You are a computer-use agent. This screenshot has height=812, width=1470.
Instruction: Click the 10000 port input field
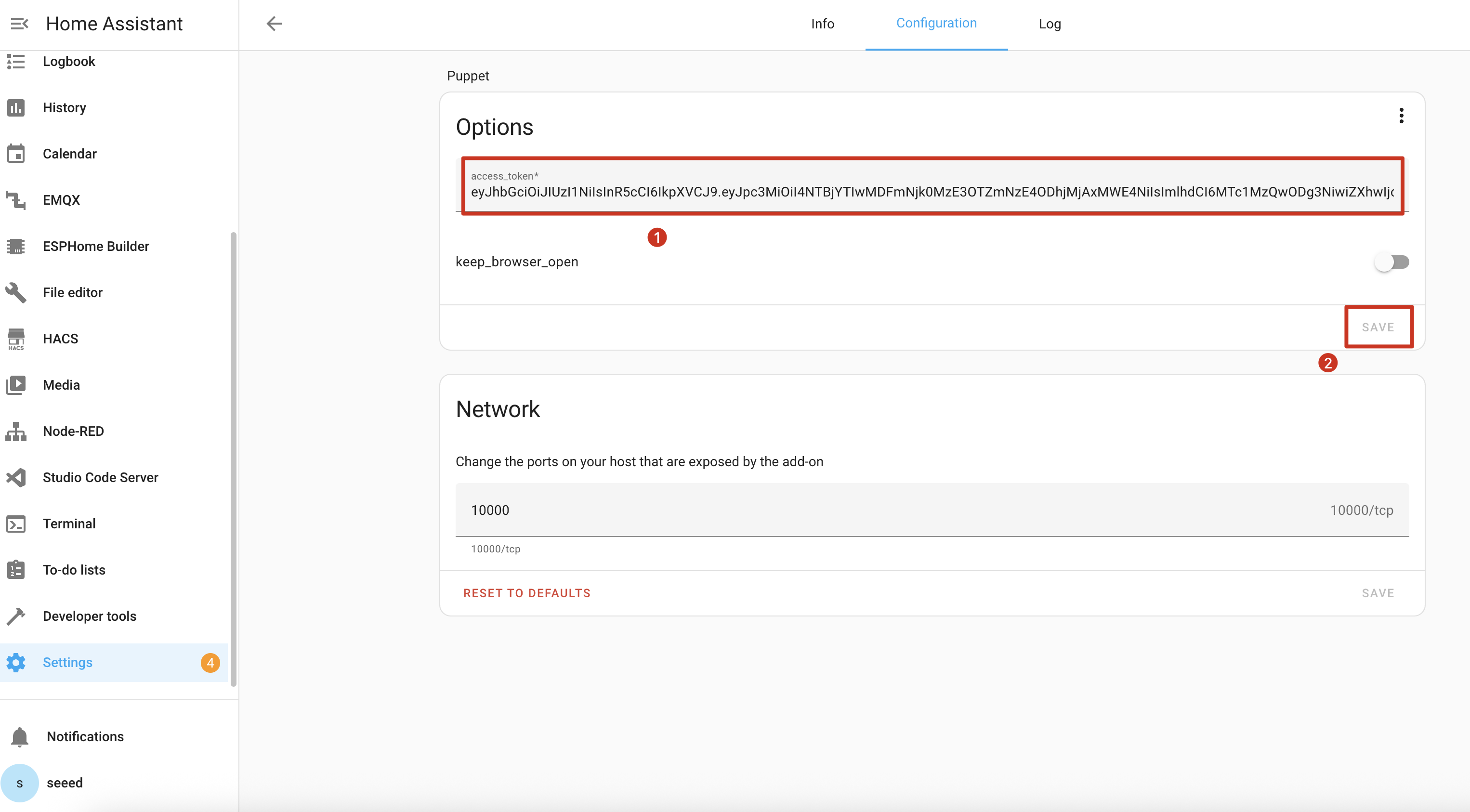pyautogui.click(x=932, y=510)
